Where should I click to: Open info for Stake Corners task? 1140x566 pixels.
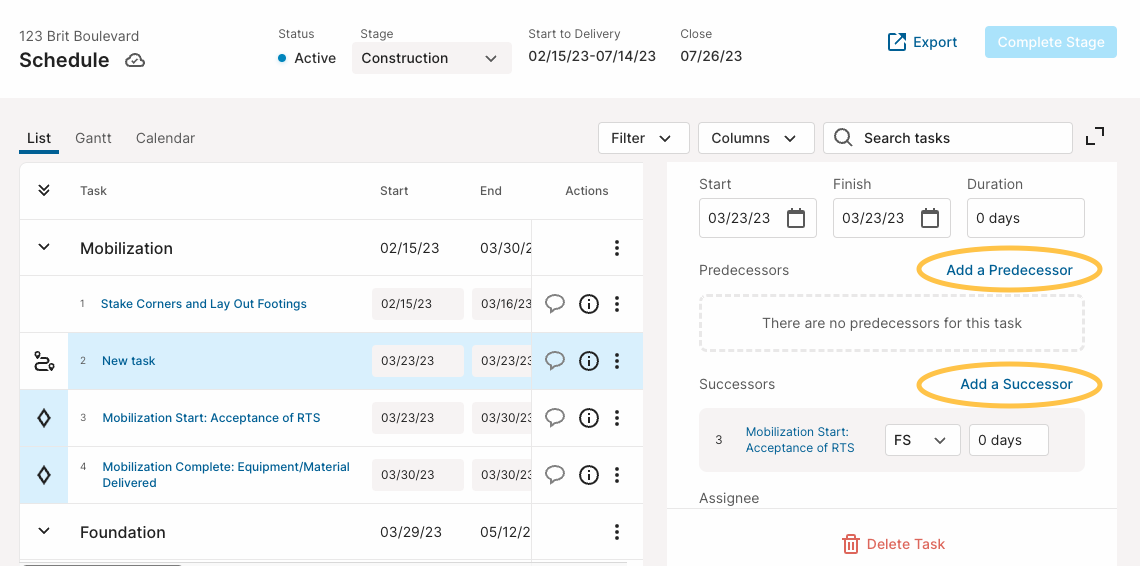click(x=589, y=304)
